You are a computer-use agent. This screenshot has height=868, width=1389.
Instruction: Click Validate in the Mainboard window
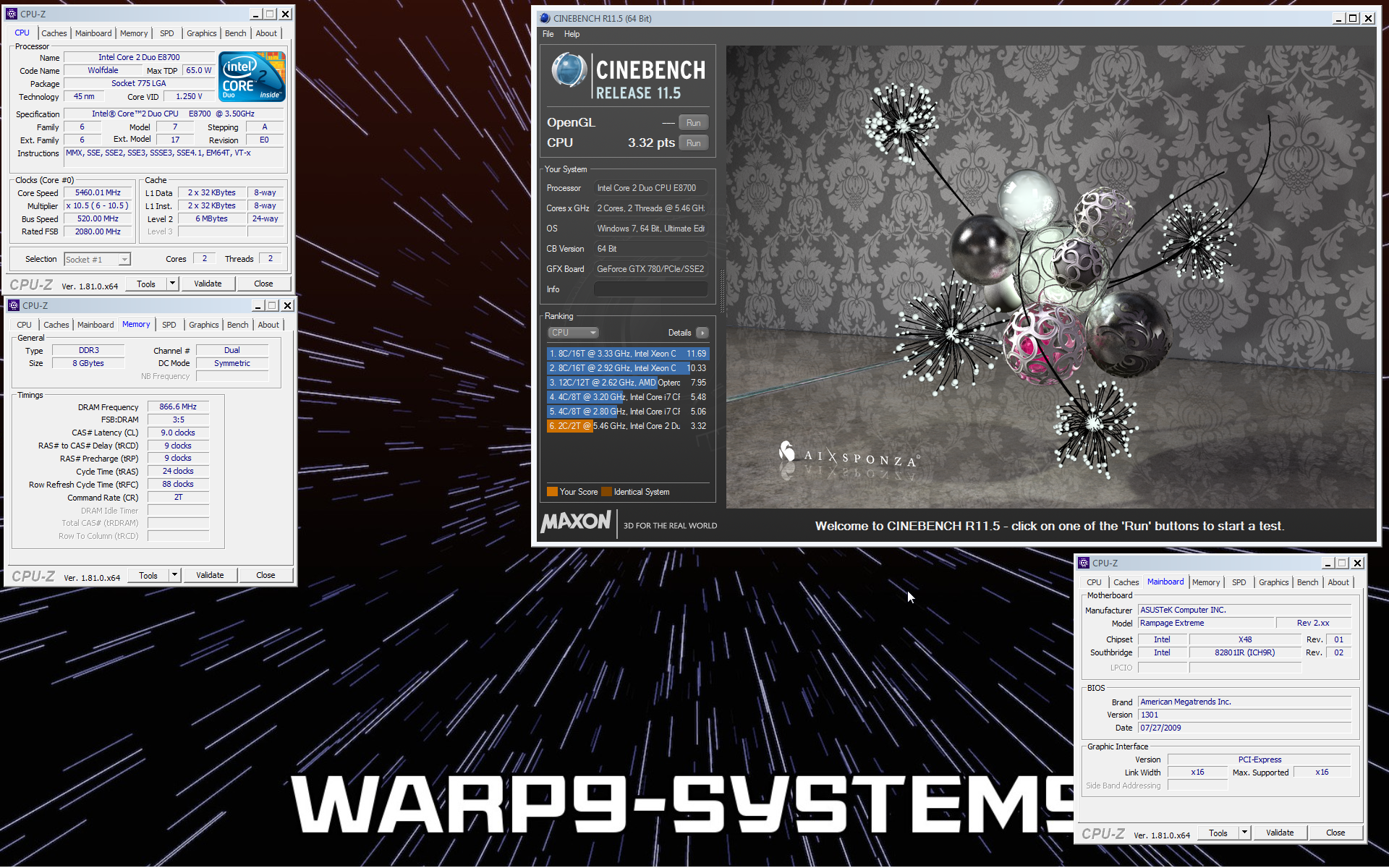point(1280,833)
